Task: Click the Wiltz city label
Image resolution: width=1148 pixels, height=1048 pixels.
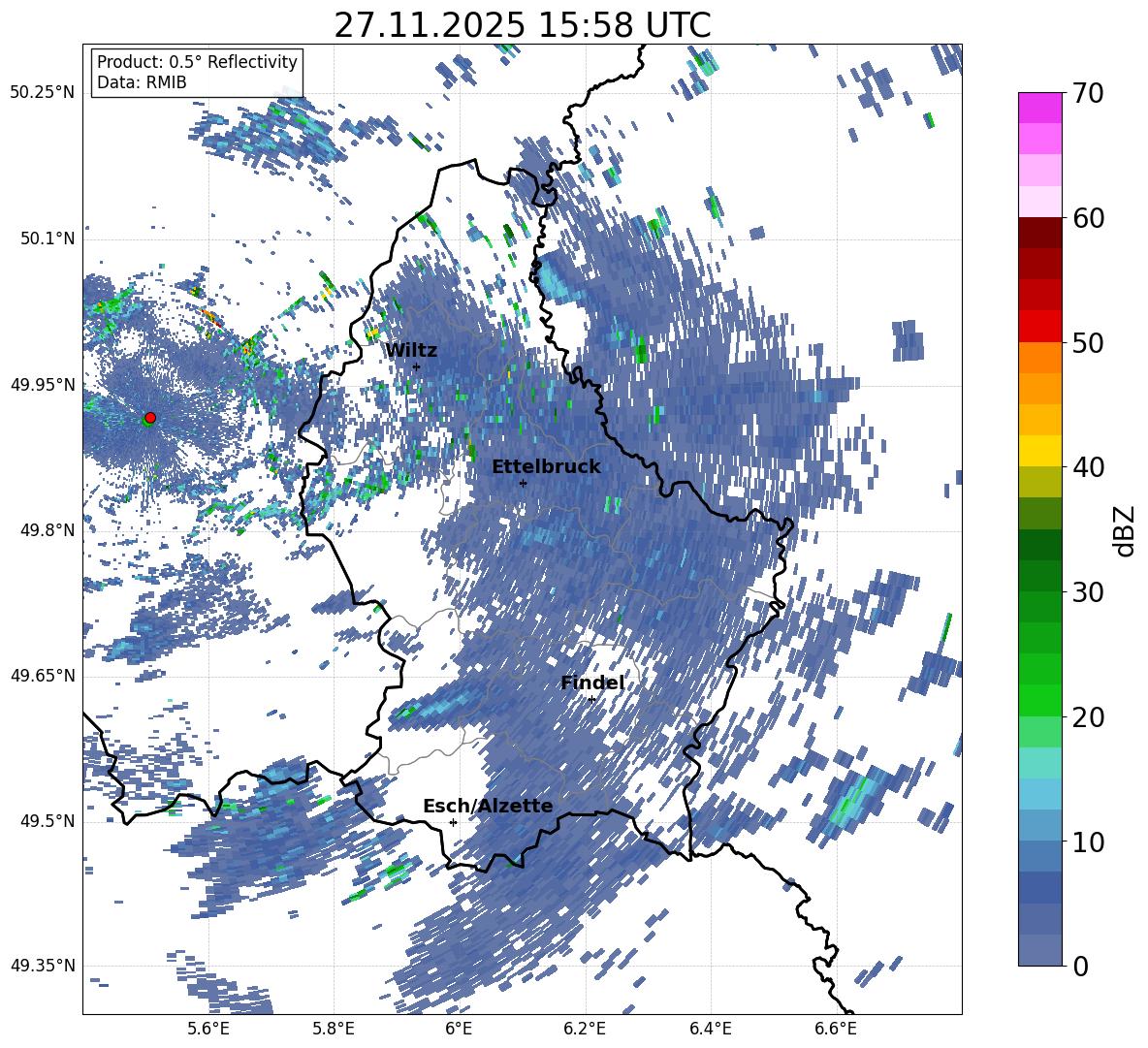Action: click(411, 350)
